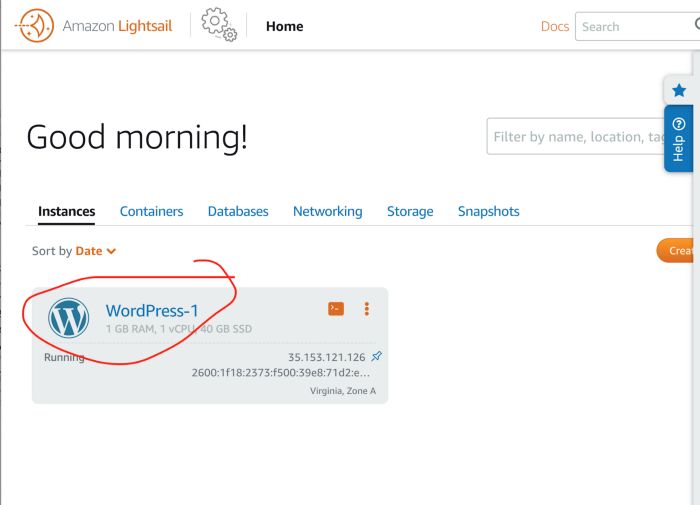Click the Virginia, Zone A location text
The height and width of the screenshot is (505, 700).
point(343,391)
